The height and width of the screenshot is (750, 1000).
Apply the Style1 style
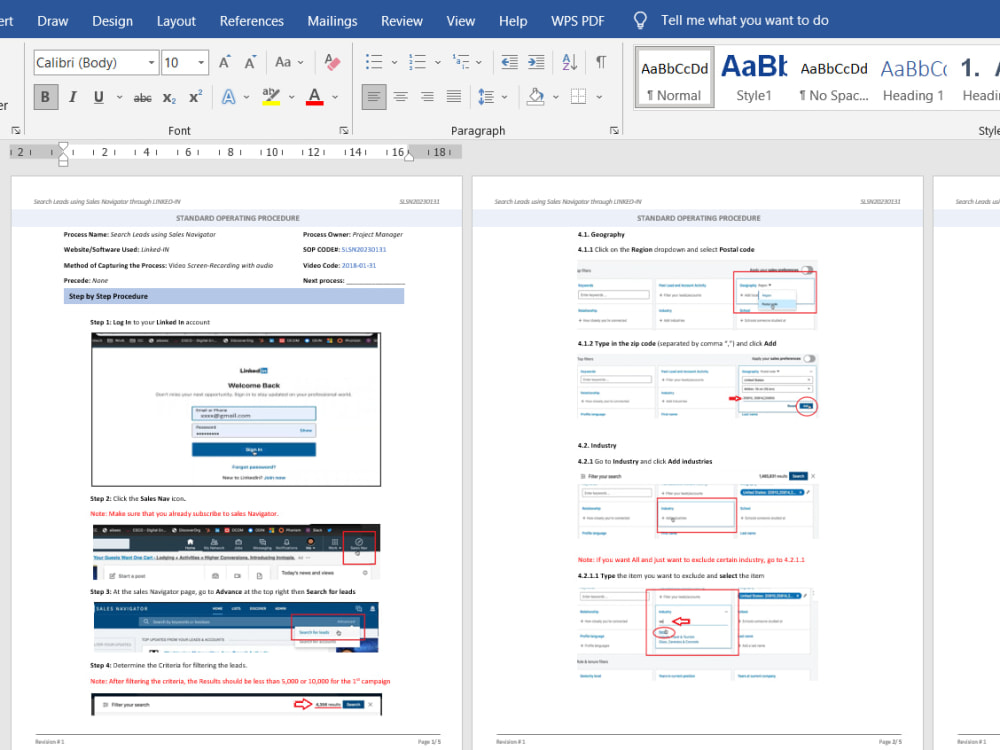754,77
